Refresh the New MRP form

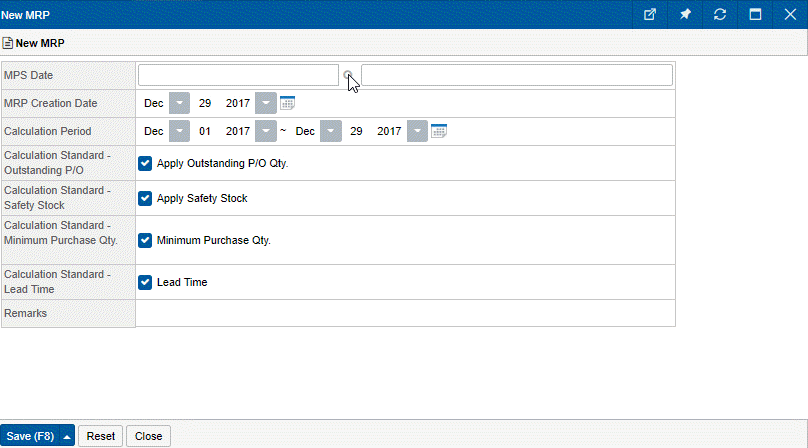coord(720,14)
